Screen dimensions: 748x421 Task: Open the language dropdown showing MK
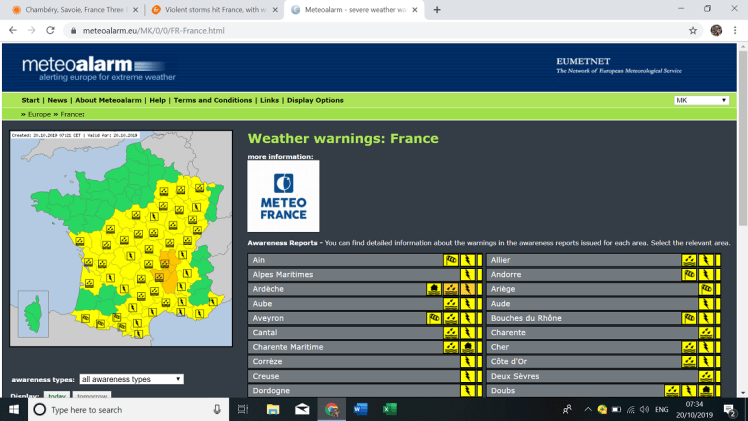pos(701,100)
